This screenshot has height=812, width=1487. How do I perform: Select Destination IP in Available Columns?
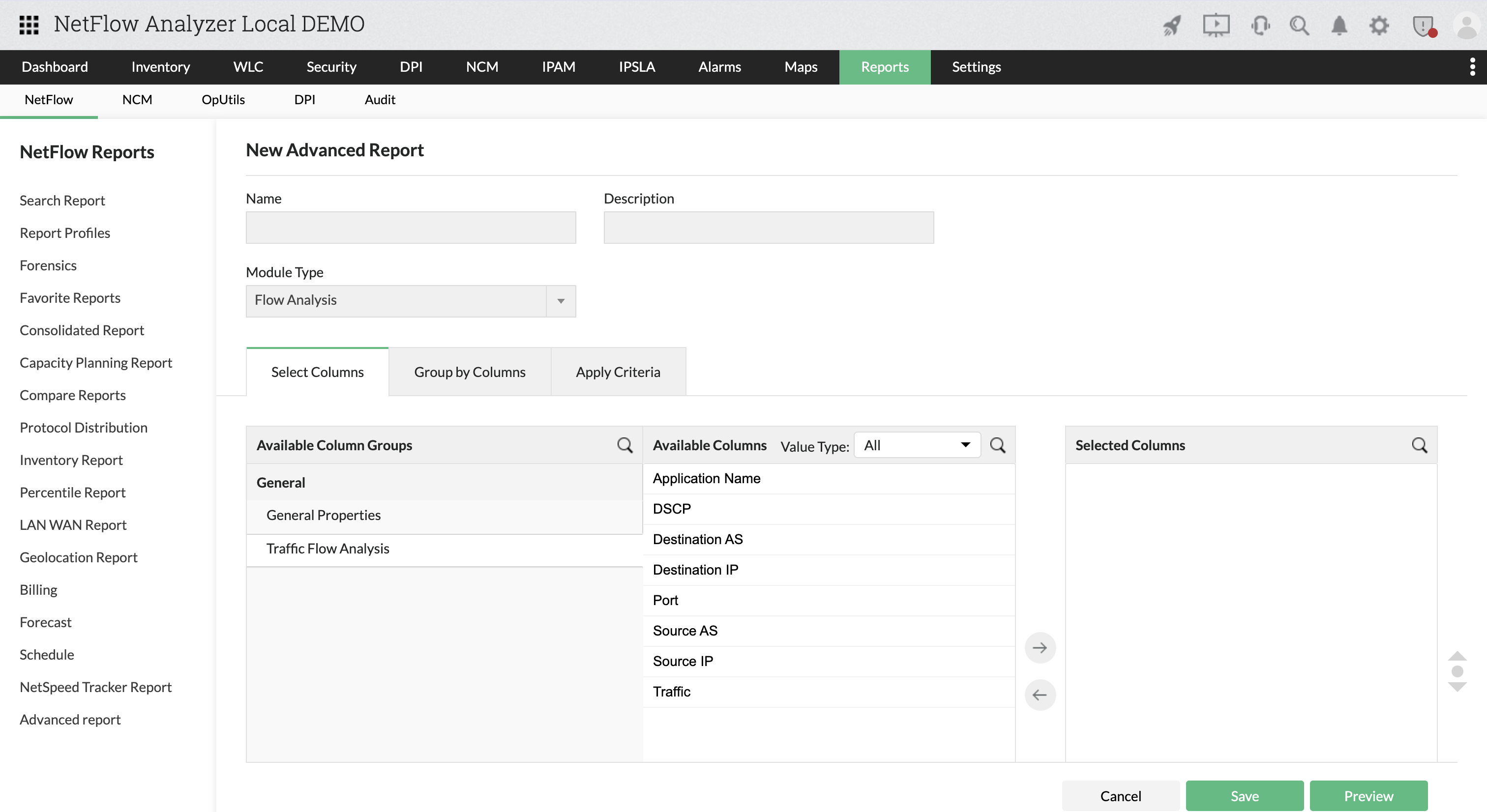pos(695,570)
